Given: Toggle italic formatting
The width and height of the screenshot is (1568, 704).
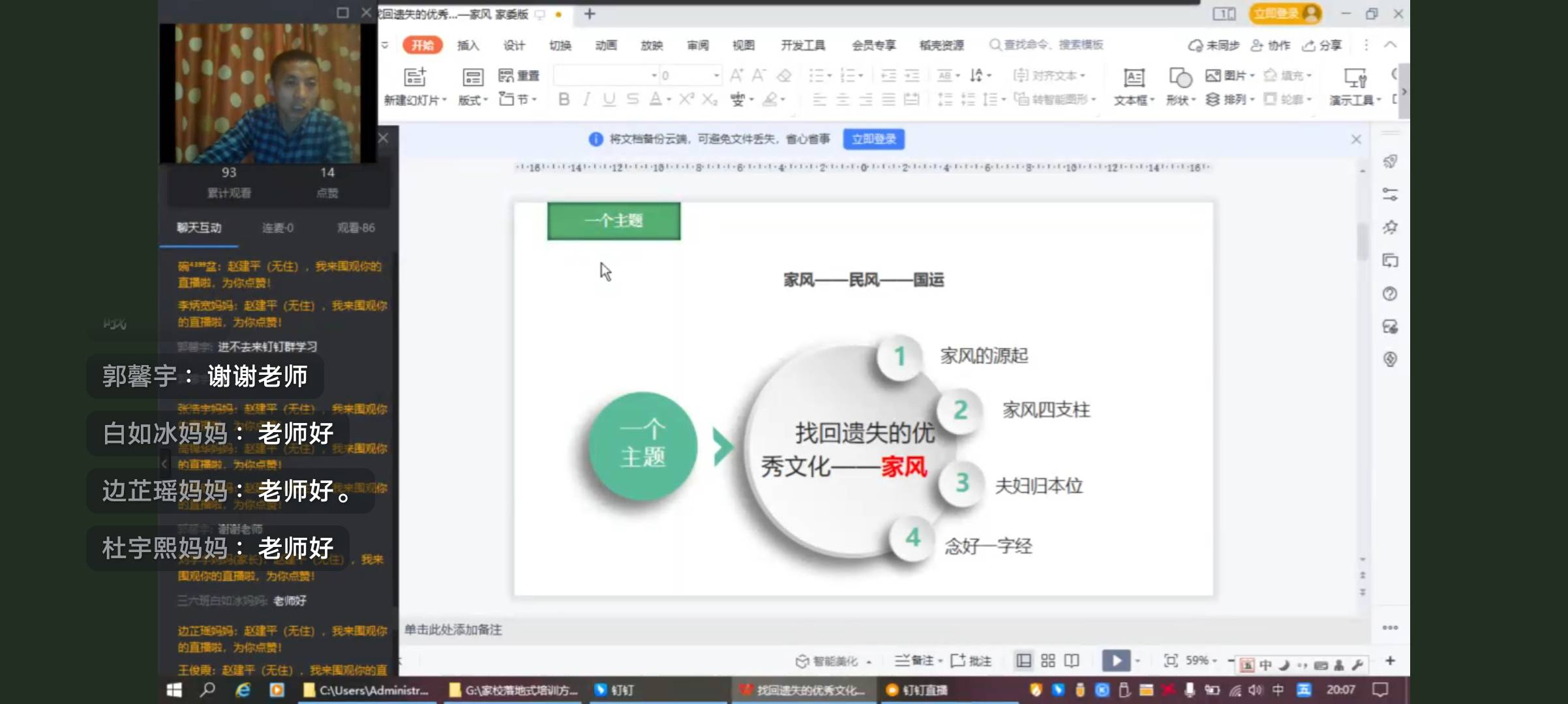Looking at the screenshot, I should click(x=586, y=99).
